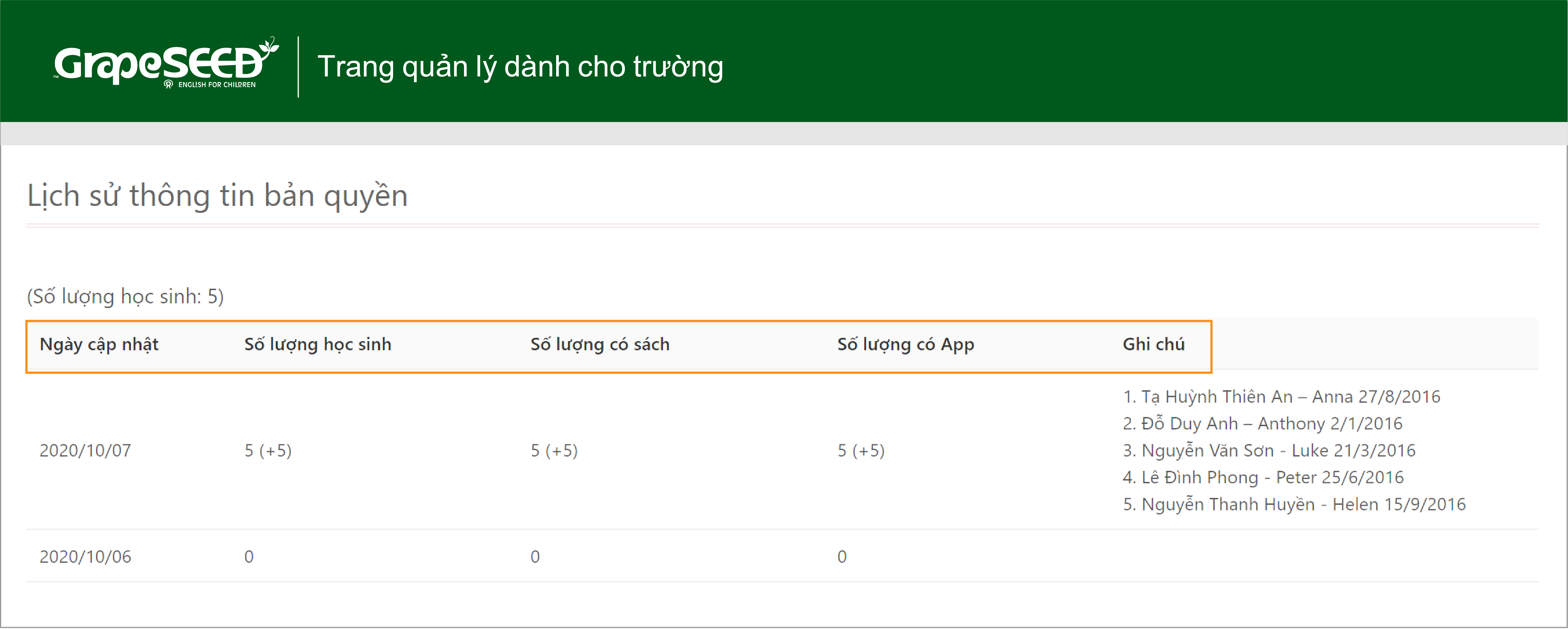Click the 'Ngày cập nhật' column header
1568x629 pixels.
[x=99, y=345]
